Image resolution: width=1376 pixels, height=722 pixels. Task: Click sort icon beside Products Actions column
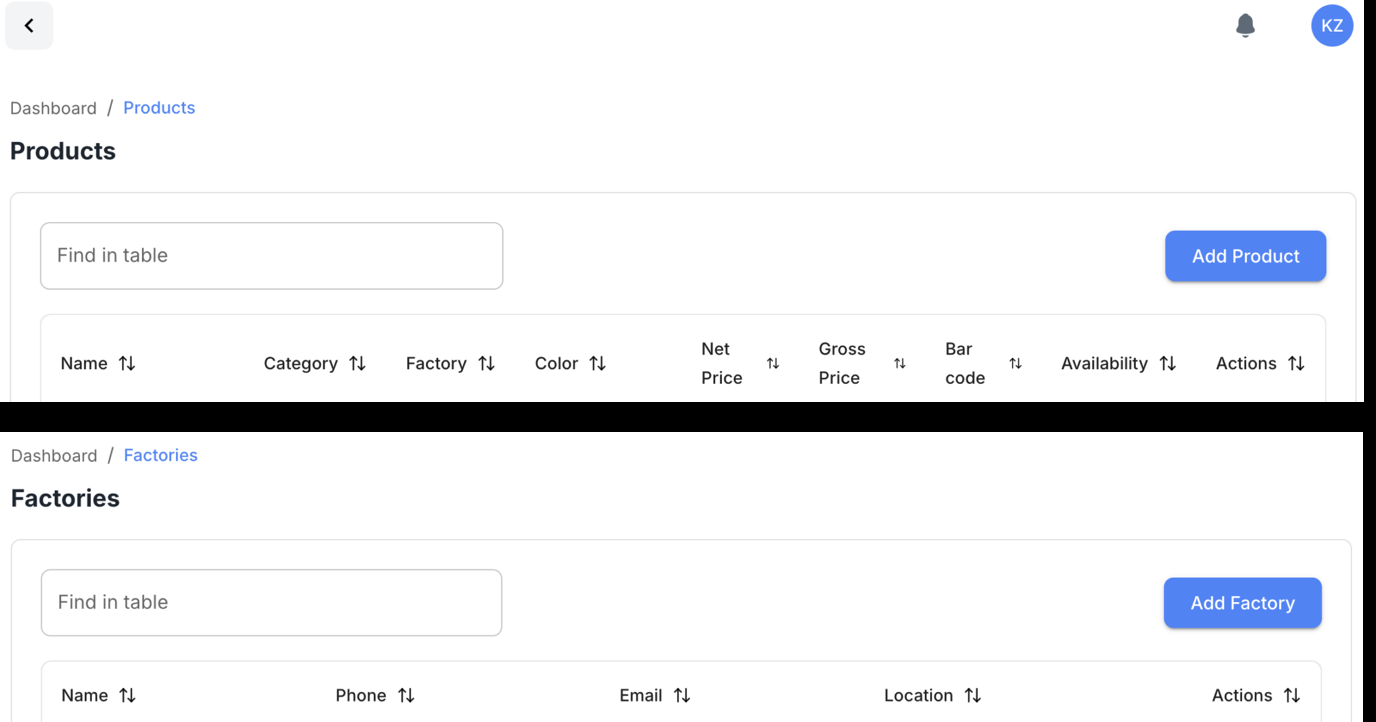(1296, 363)
